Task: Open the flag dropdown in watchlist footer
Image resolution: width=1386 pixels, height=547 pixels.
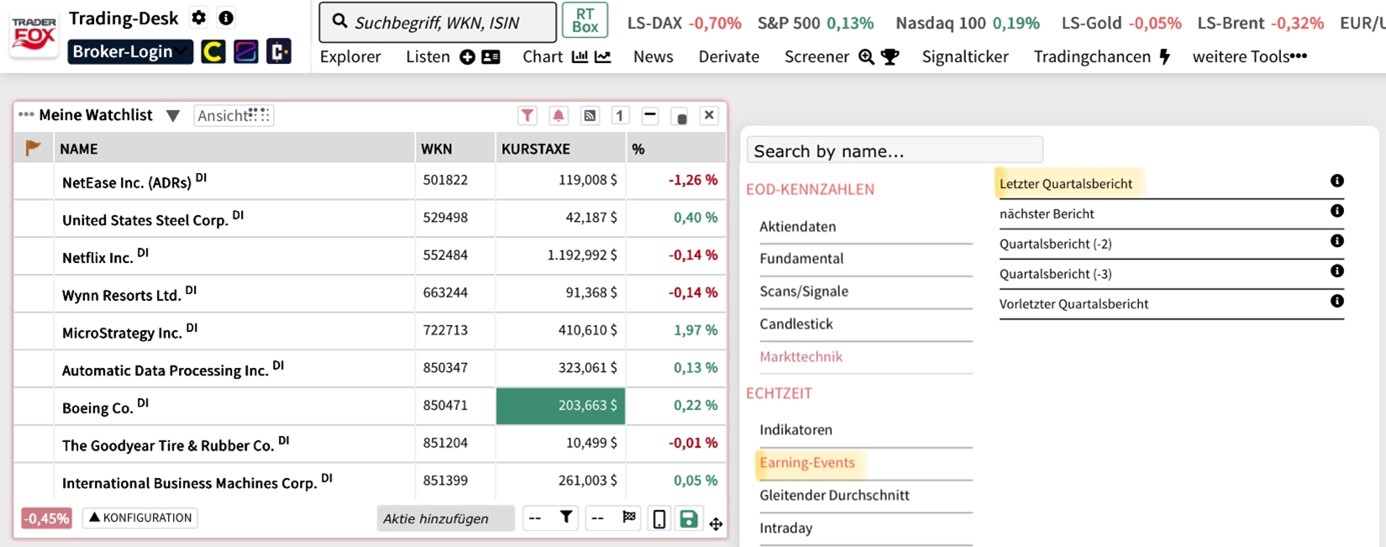Action: click(x=613, y=518)
